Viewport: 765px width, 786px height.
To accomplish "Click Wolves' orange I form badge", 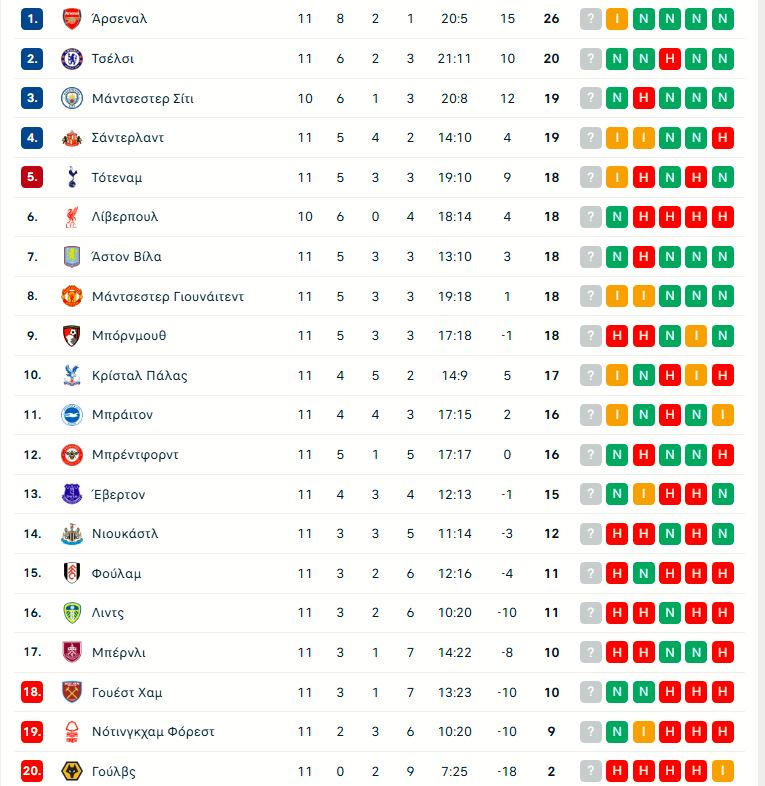I will point(722,771).
